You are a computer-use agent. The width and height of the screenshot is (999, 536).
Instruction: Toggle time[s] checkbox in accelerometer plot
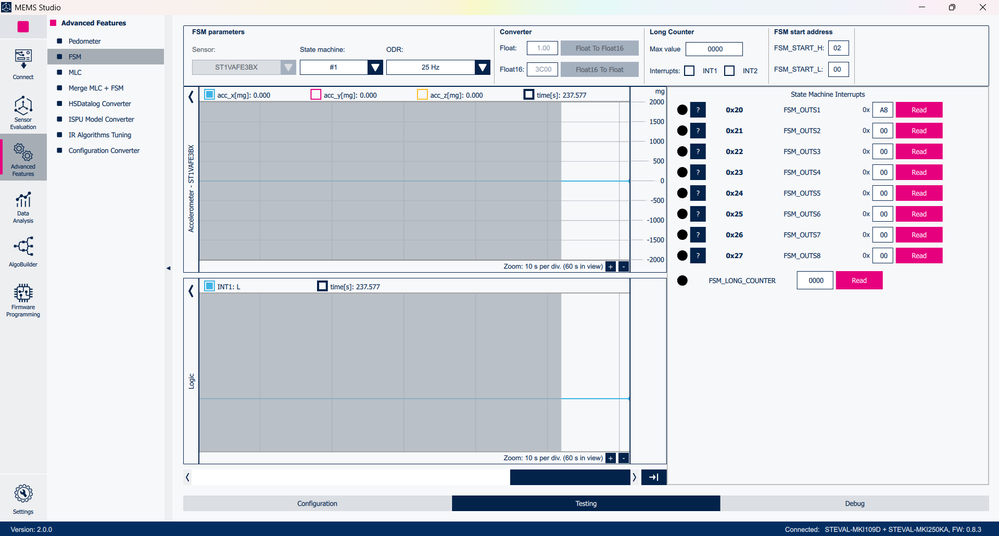[x=528, y=94]
